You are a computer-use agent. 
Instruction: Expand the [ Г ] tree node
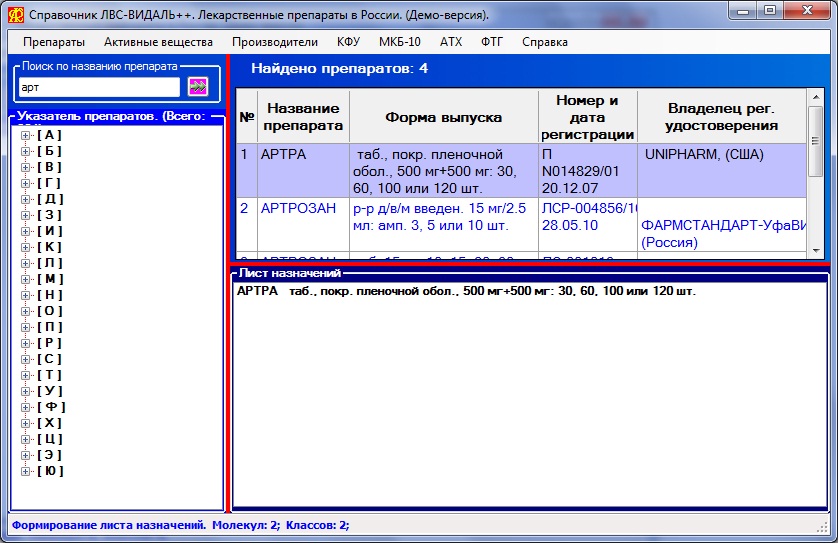coord(25,184)
